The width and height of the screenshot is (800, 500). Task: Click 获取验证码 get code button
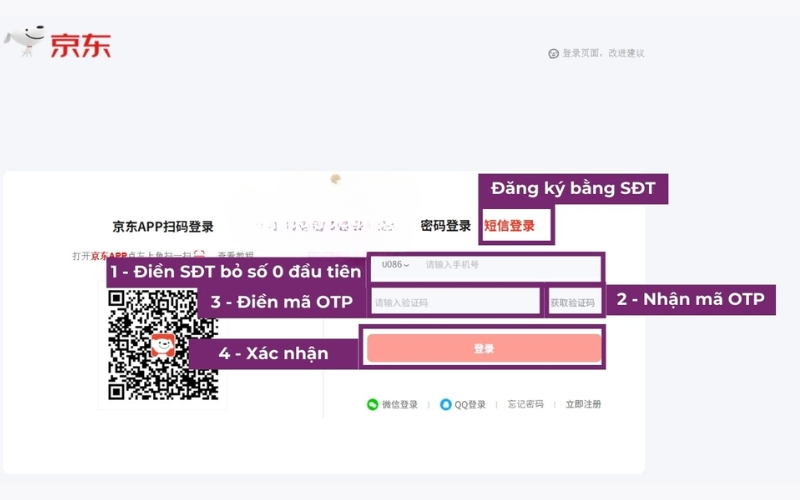click(574, 302)
